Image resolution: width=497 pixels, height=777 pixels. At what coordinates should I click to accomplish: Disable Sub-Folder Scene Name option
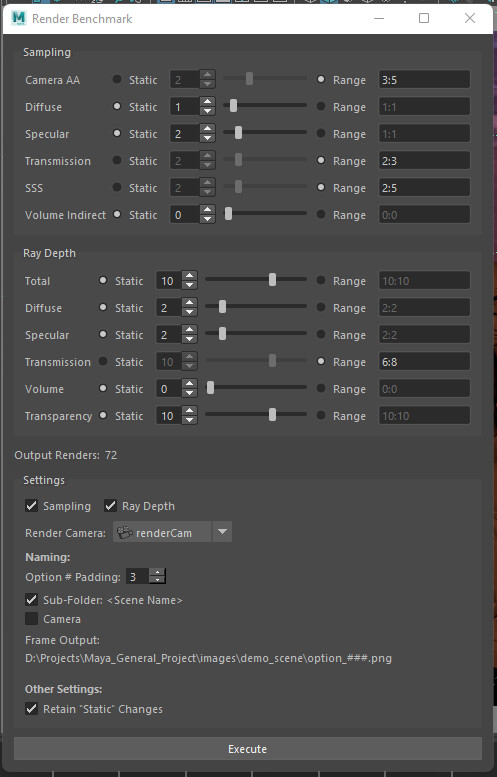(31, 600)
